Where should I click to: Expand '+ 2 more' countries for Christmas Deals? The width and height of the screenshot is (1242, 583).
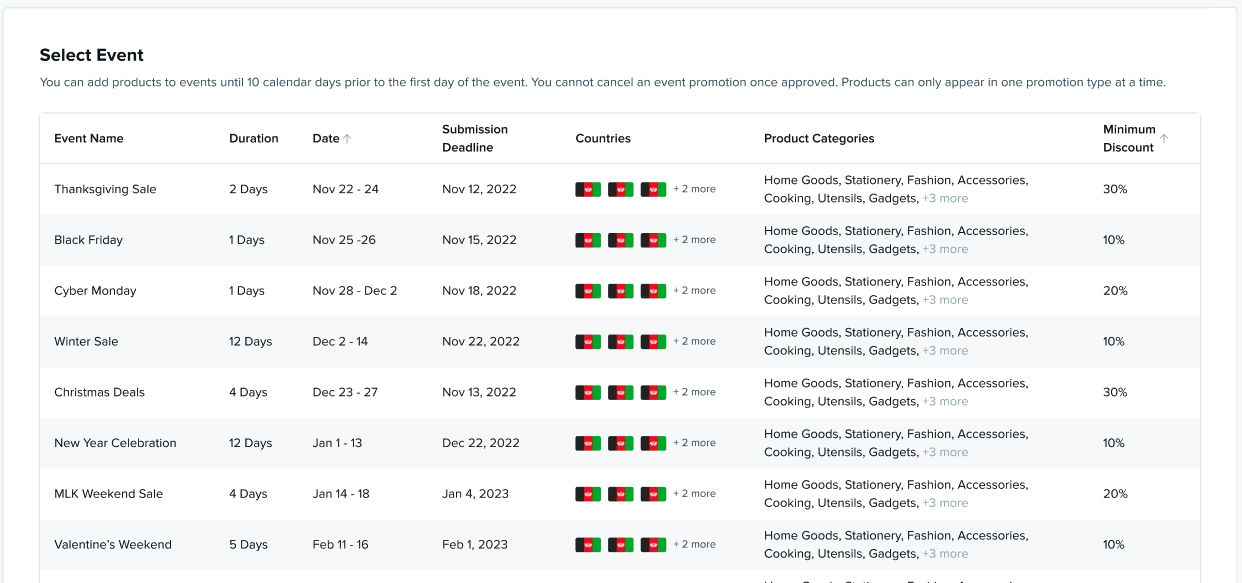click(695, 392)
